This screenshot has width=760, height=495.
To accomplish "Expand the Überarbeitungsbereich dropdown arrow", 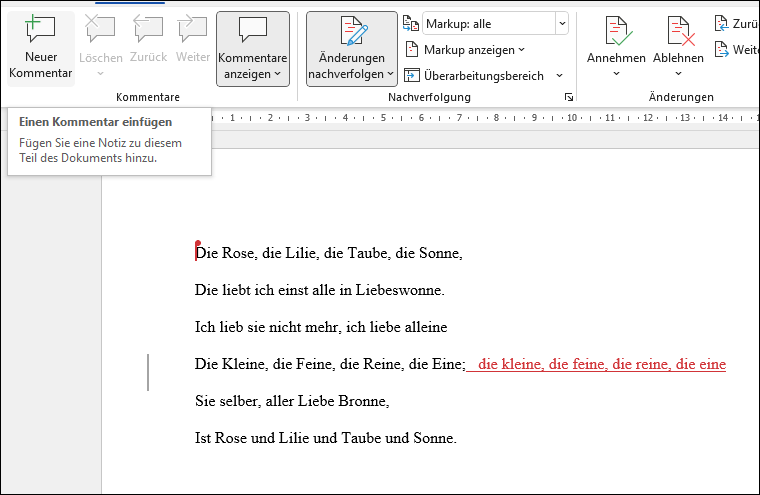I will [x=559, y=76].
